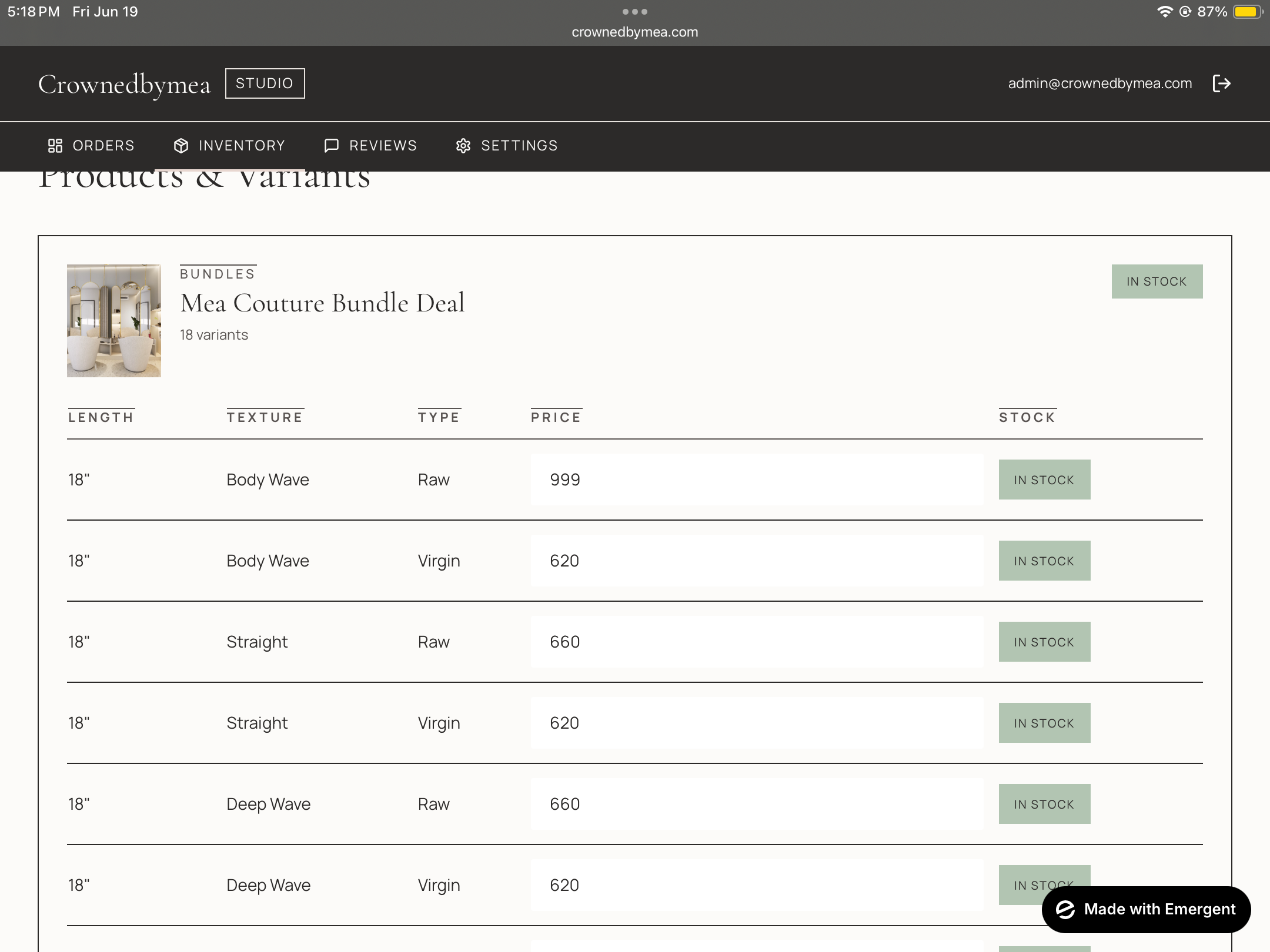Viewport: 1270px width, 952px height.
Task: Click "Raw" type in the Straight row
Action: click(x=434, y=642)
